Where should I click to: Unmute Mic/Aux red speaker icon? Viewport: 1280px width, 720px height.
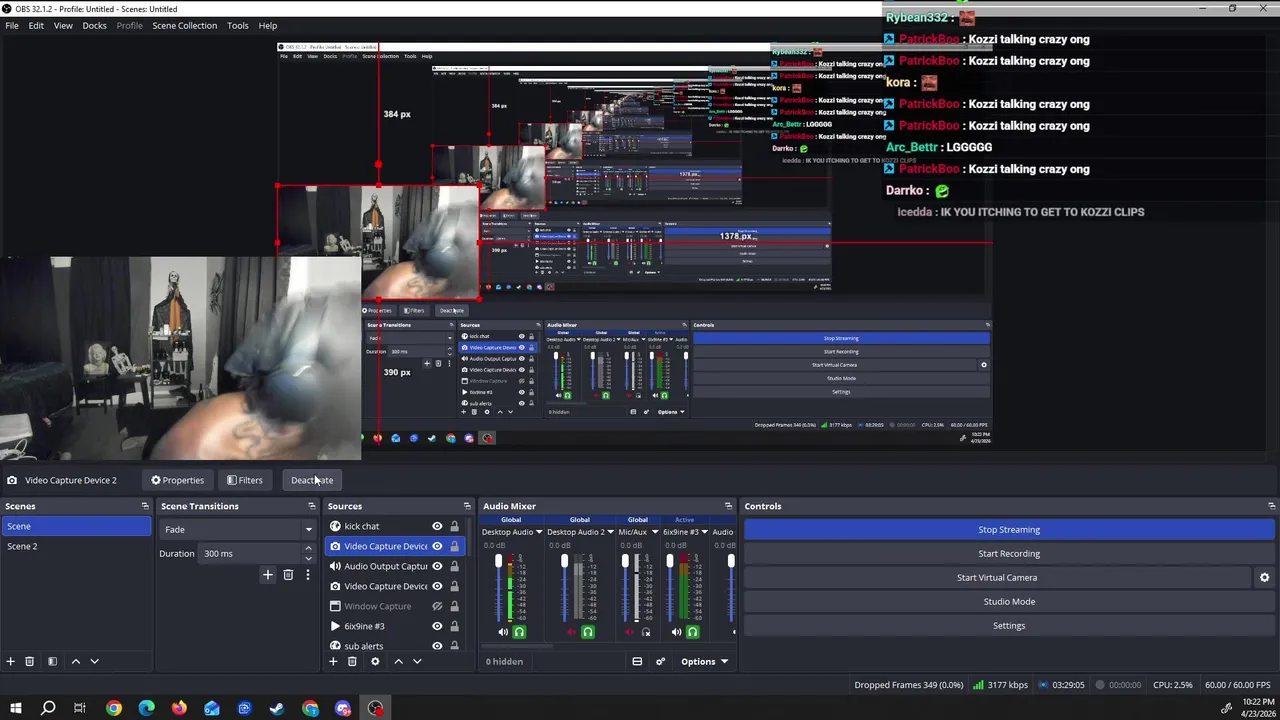click(x=629, y=632)
